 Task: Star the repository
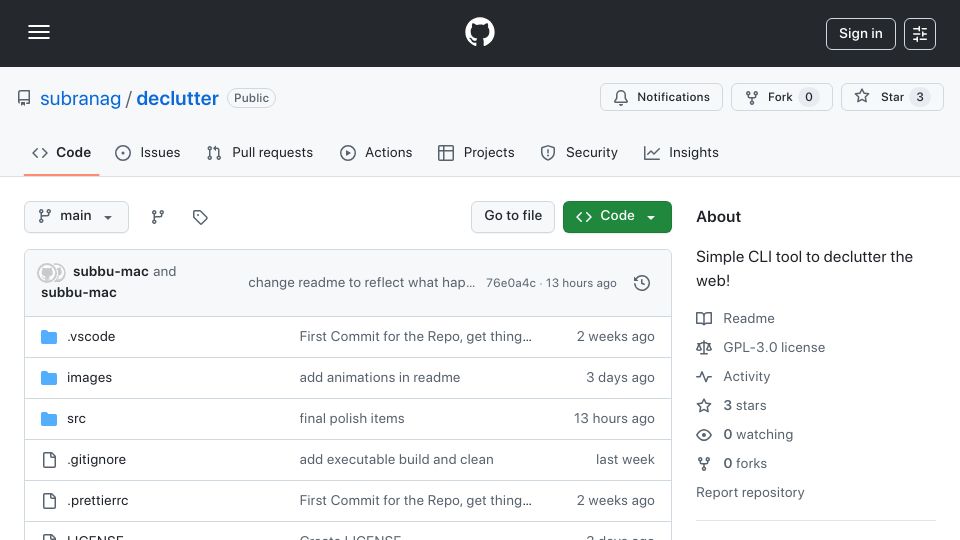click(892, 97)
